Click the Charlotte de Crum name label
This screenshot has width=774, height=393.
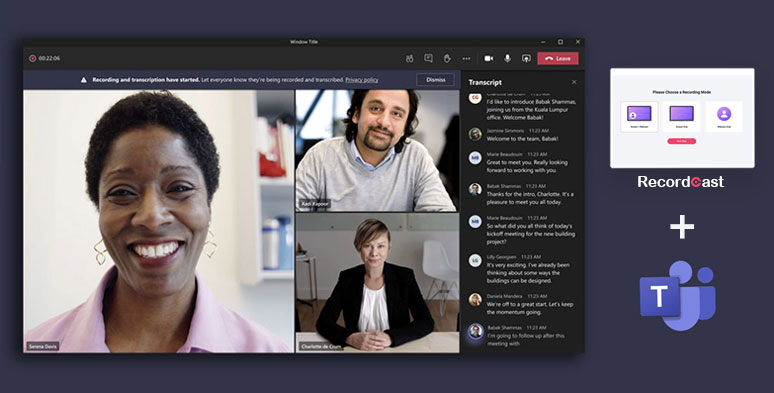321,347
